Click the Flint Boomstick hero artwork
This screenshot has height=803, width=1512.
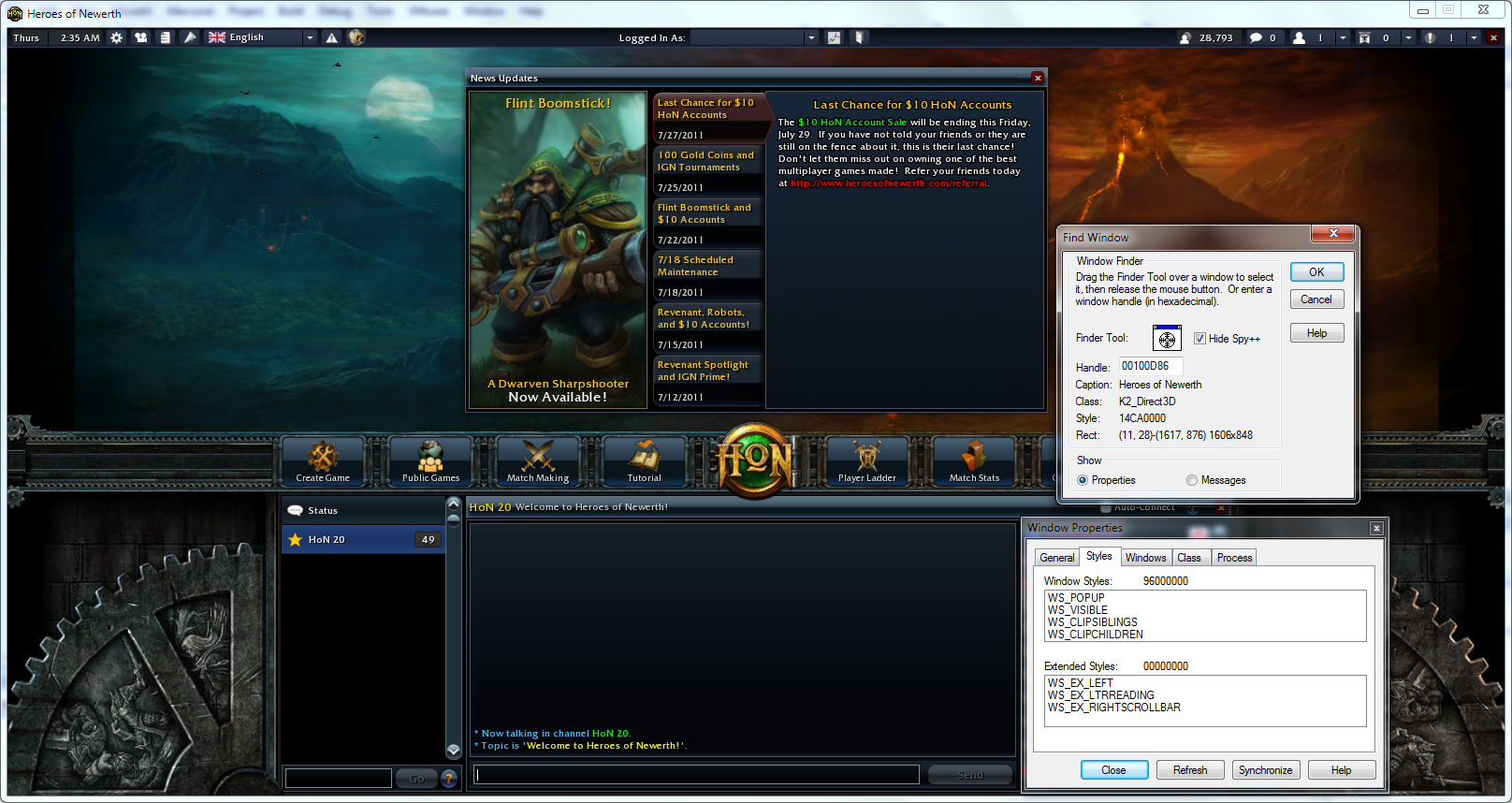coord(558,250)
